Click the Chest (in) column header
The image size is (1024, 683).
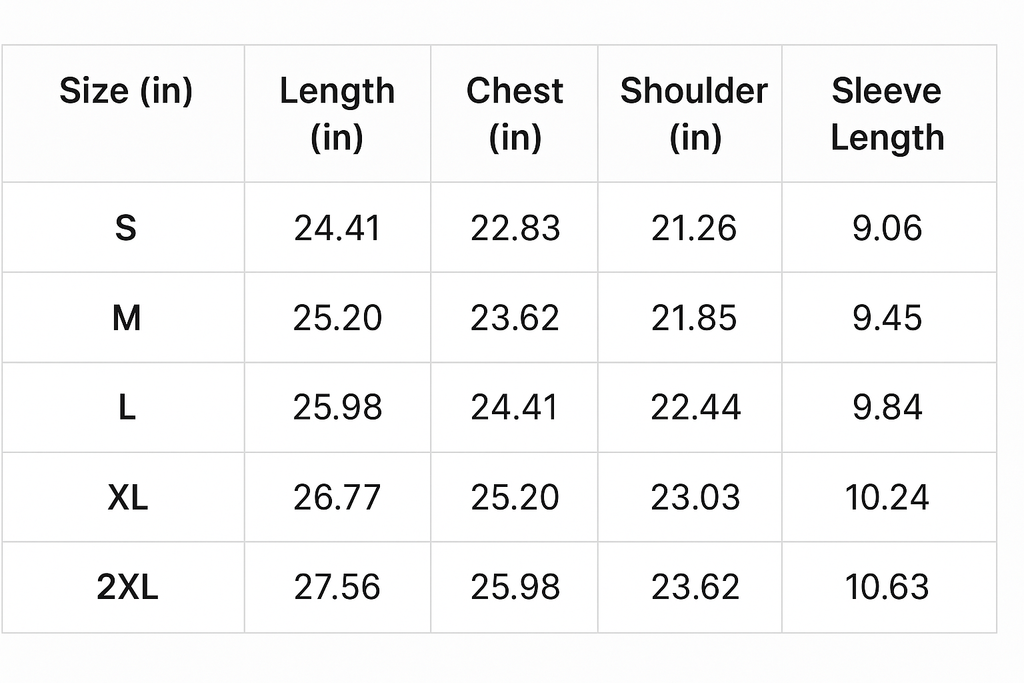[514, 114]
